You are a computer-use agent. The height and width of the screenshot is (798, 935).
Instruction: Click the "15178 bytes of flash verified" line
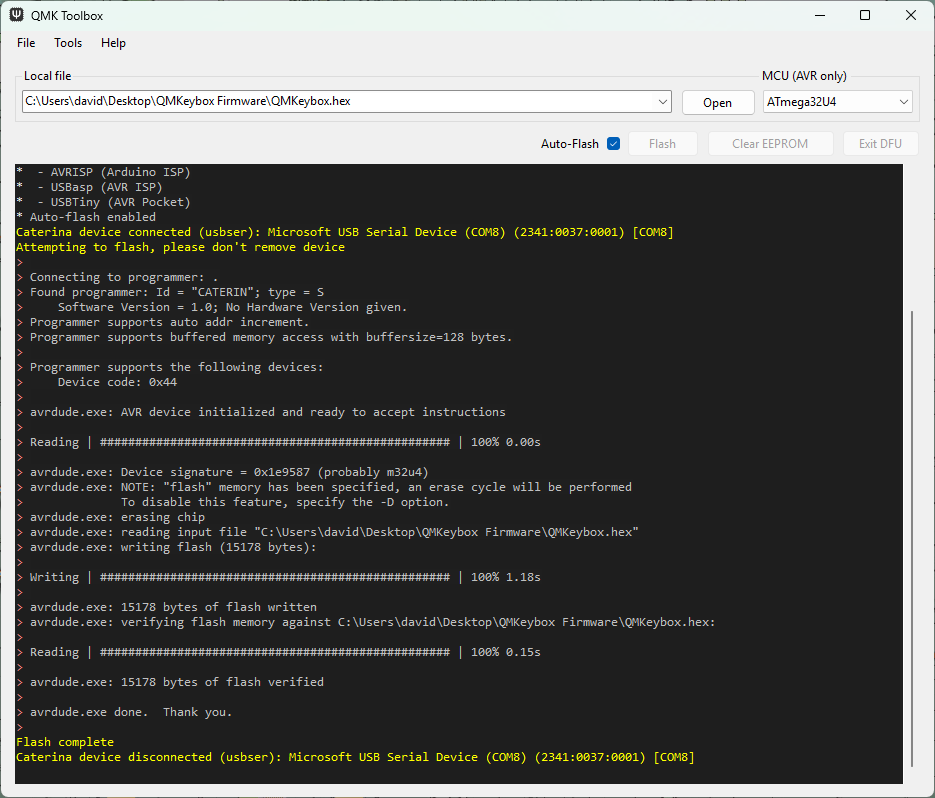[177, 682]
